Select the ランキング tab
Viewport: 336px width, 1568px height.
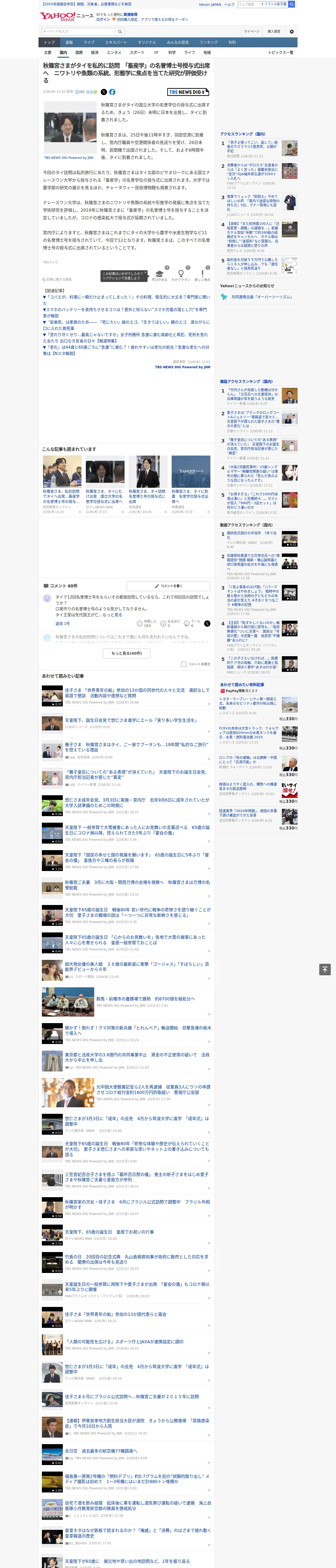tap(209, 42)
